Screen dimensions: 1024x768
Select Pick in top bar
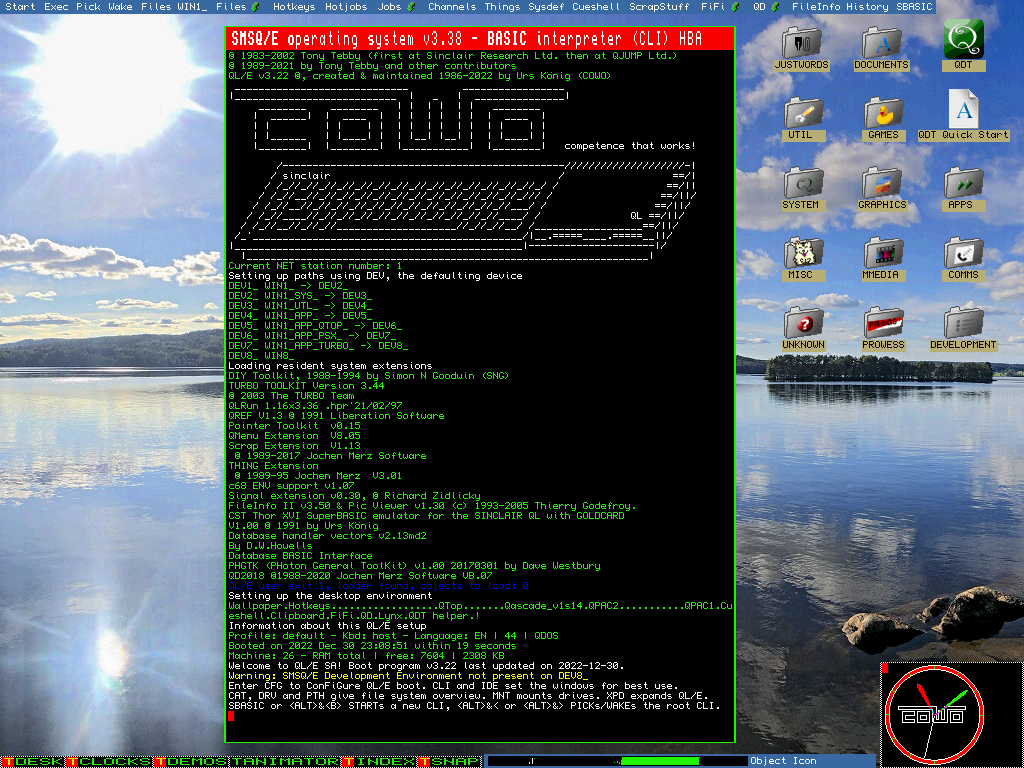coord(88,7)
